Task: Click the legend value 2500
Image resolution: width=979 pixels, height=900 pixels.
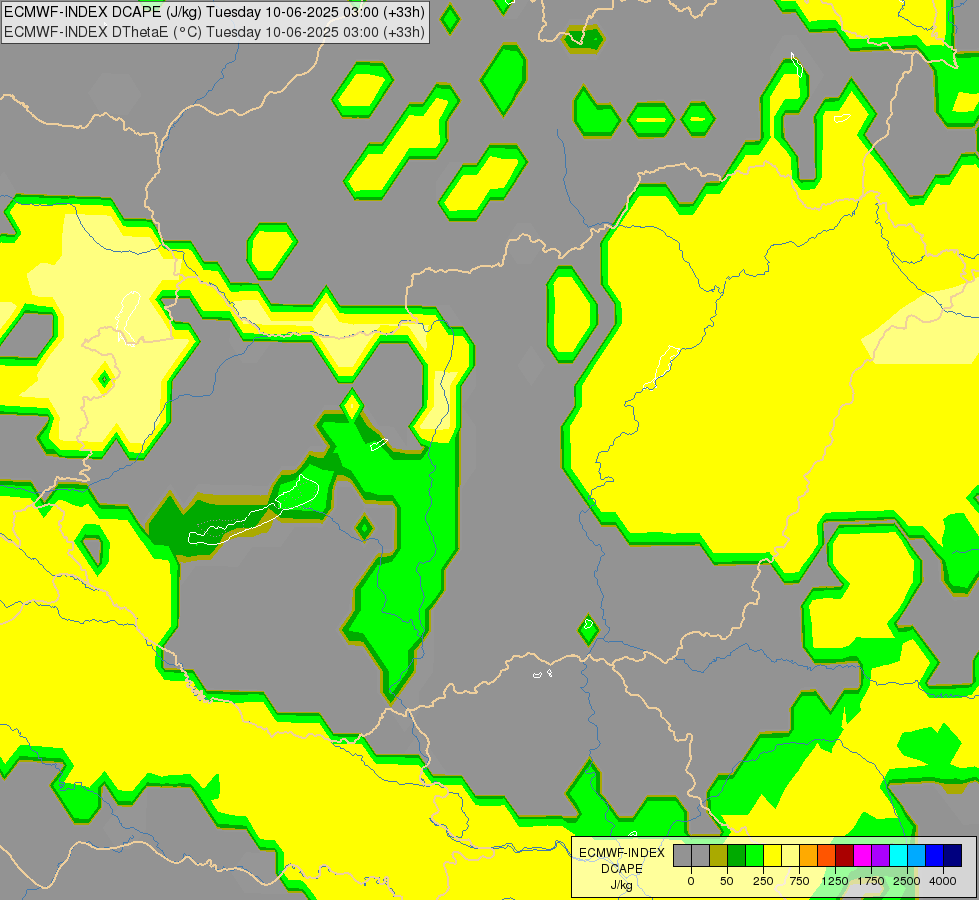Action: (907, 881)
